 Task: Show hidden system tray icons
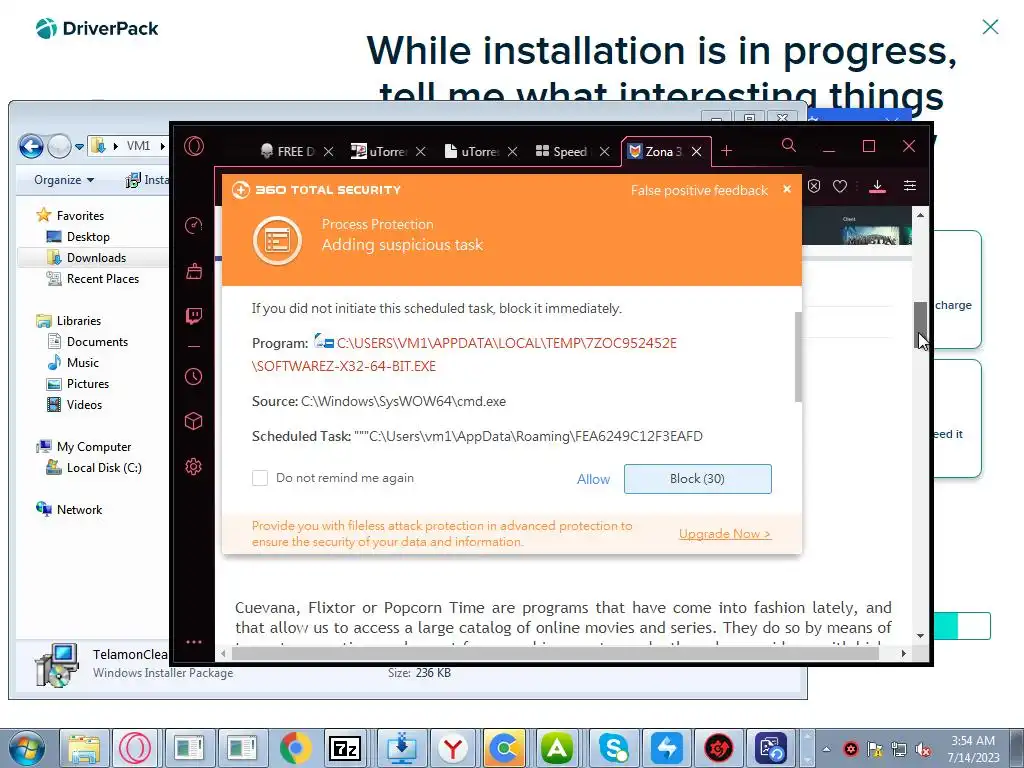[x=826, y=749]
